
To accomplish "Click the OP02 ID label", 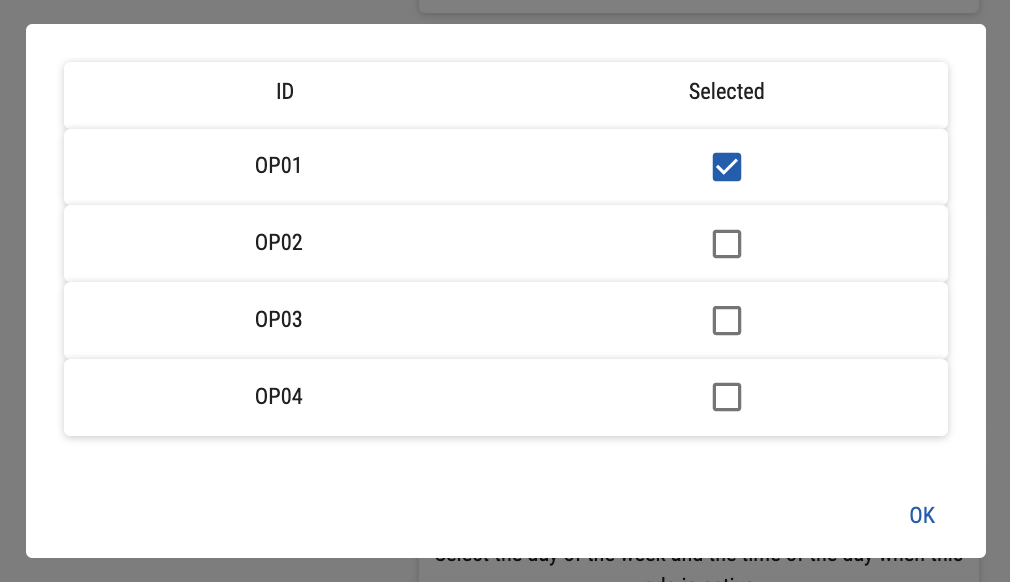I will click(x=279, y=243).
